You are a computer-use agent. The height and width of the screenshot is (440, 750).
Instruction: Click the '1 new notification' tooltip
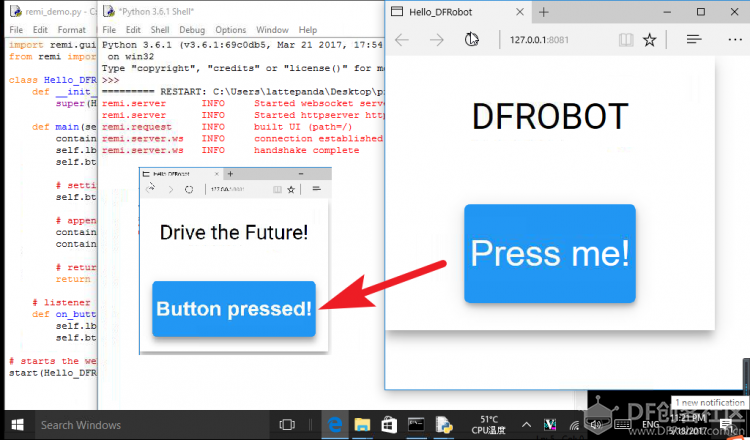(x=710, y=403)
